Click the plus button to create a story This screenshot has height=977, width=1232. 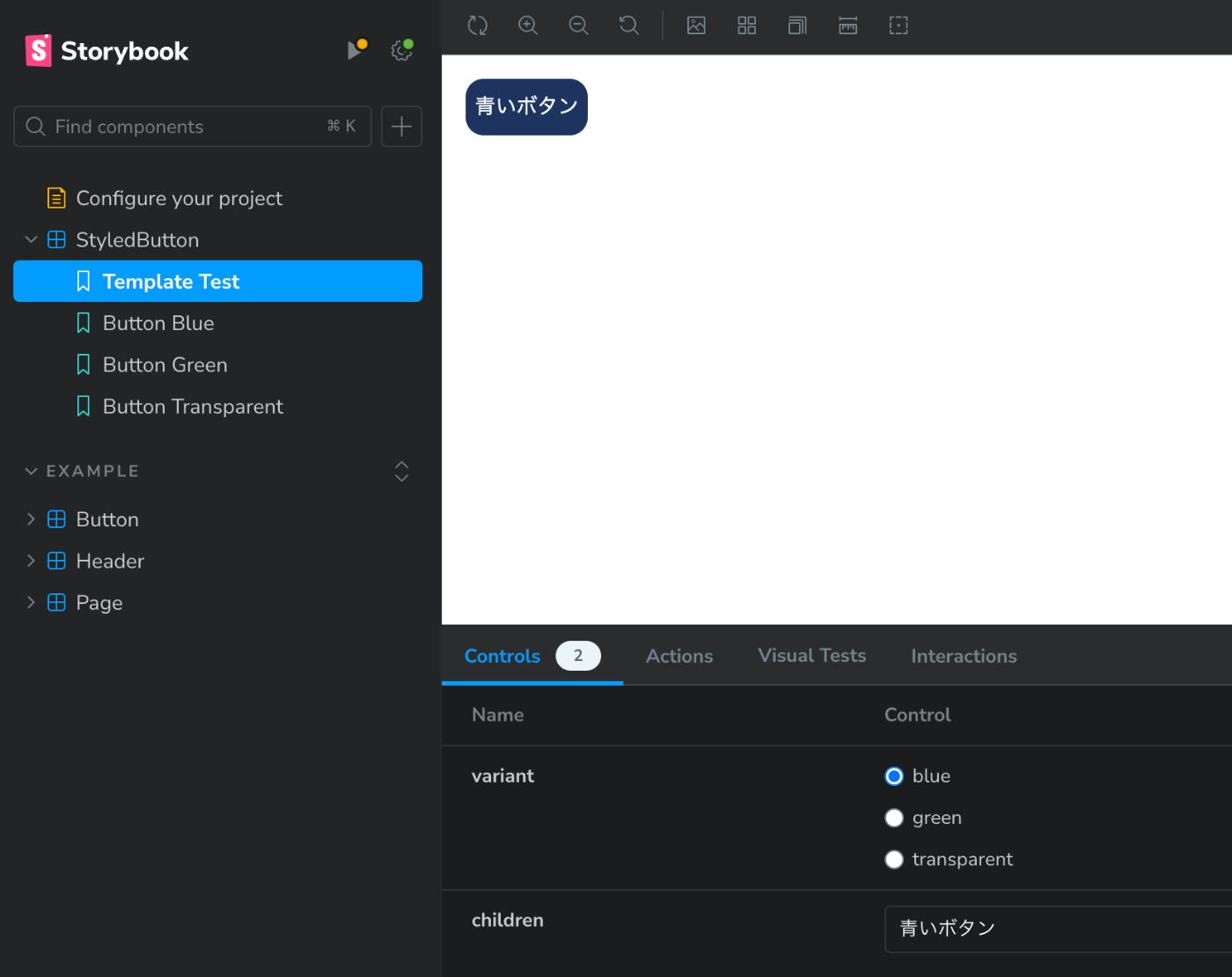pos(401,127)
